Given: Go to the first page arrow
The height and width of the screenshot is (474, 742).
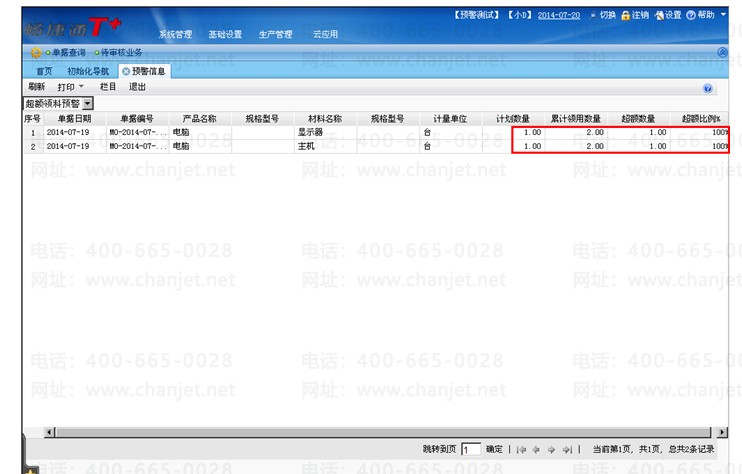Looking at the screenshot, I should (521, 449).
